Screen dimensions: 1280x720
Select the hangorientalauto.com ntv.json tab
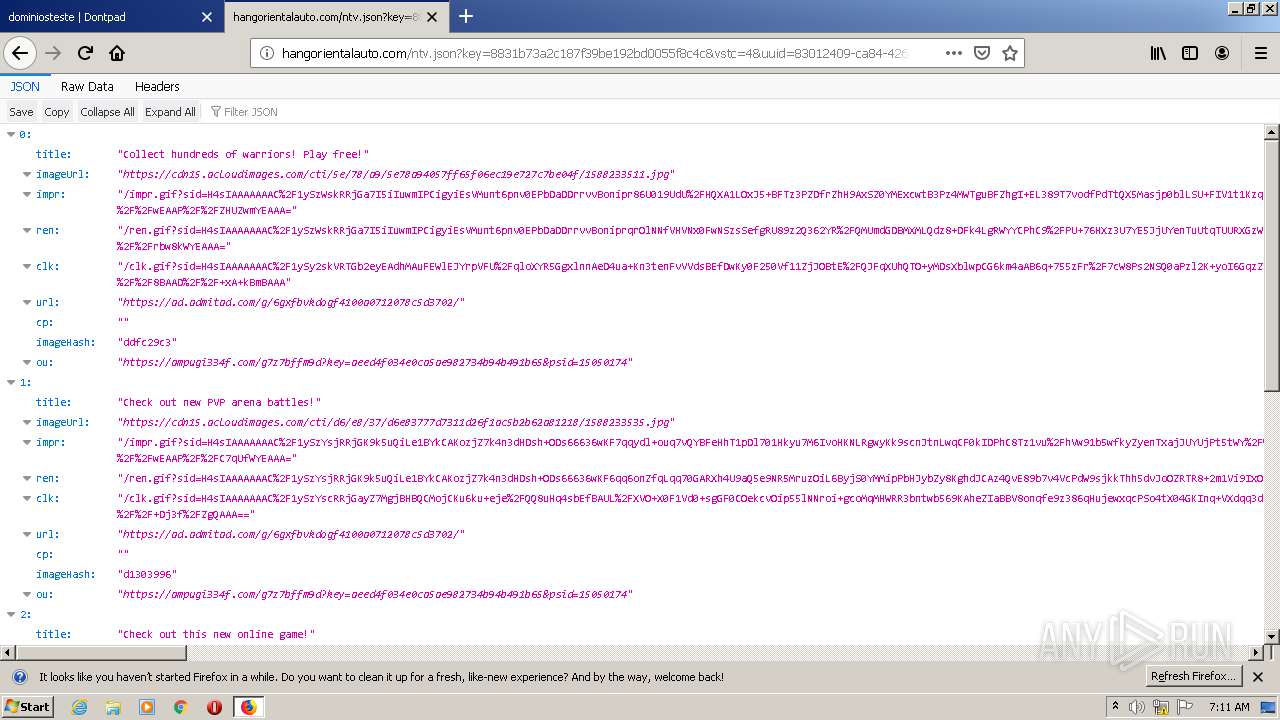[336, 17]
